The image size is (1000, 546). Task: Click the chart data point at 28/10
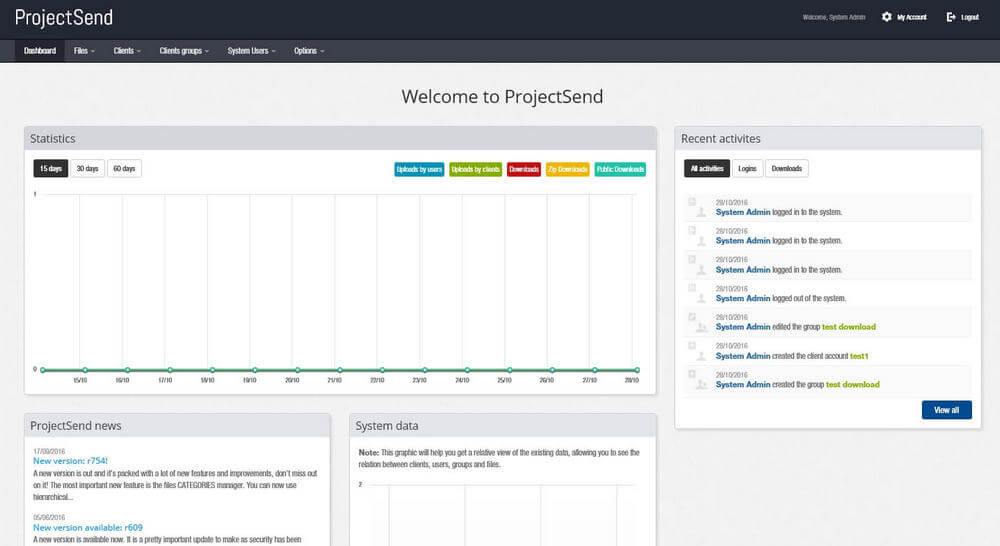coord(636,370)
